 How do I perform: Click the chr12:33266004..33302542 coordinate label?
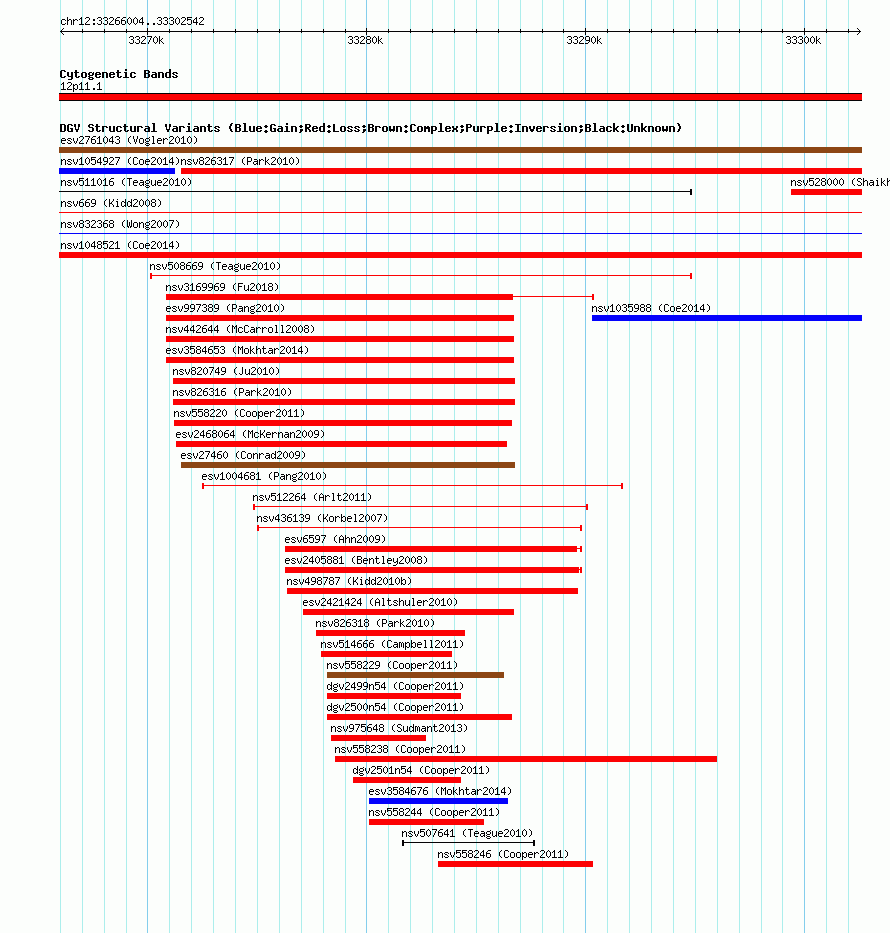(x=132, y=21)
